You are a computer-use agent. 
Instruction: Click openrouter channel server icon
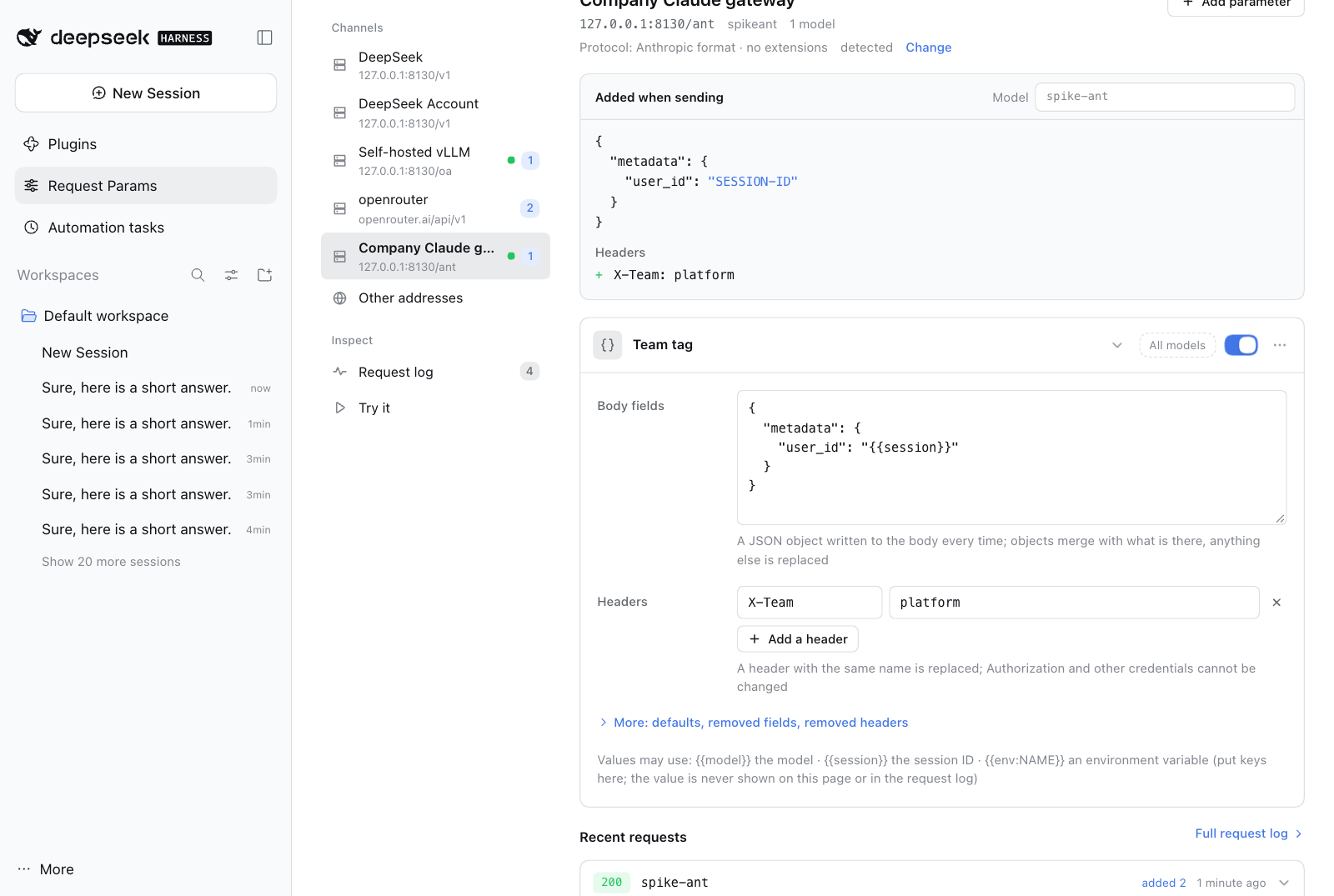340,208
